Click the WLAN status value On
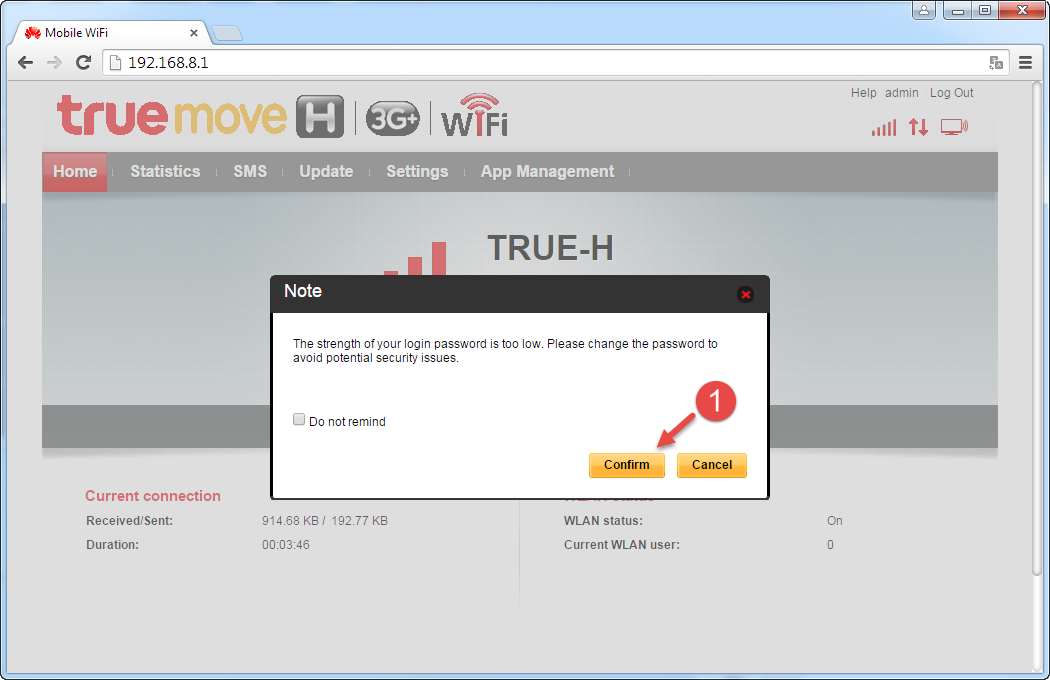The height and width of the screenshot is (680, 1050). pos(834,521)
